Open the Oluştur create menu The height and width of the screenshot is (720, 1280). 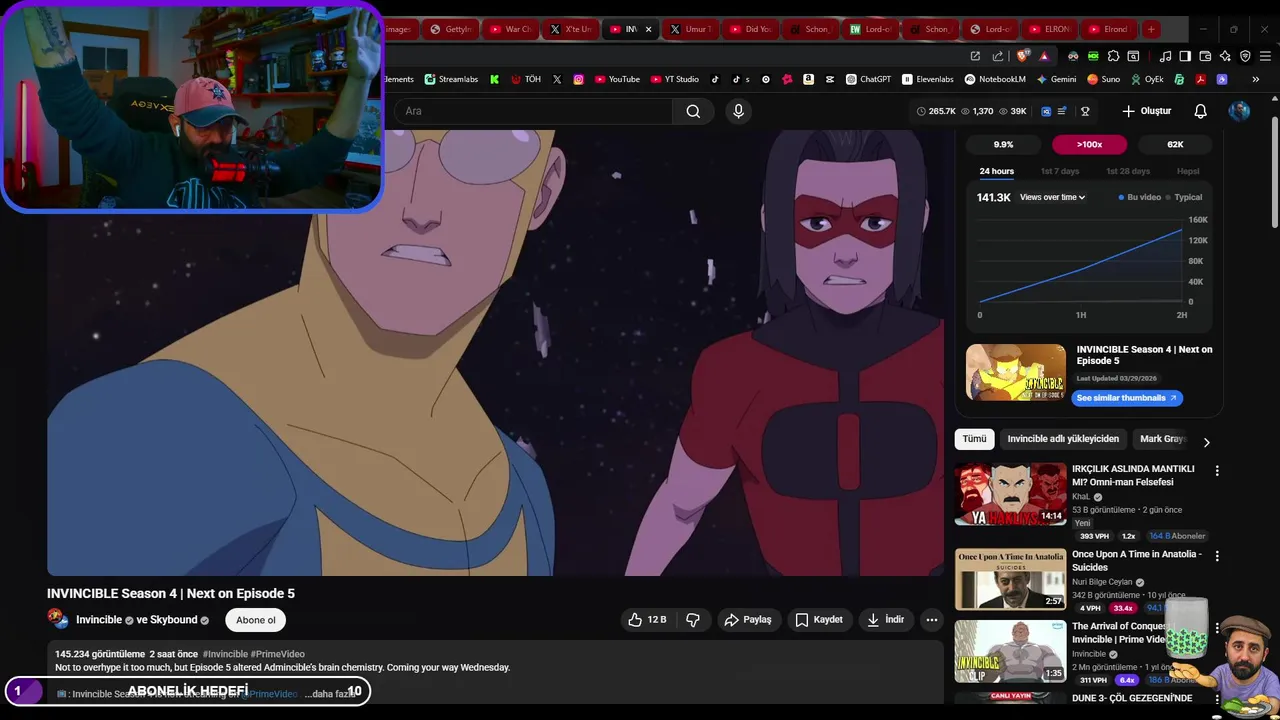(x=1146, y=111)
